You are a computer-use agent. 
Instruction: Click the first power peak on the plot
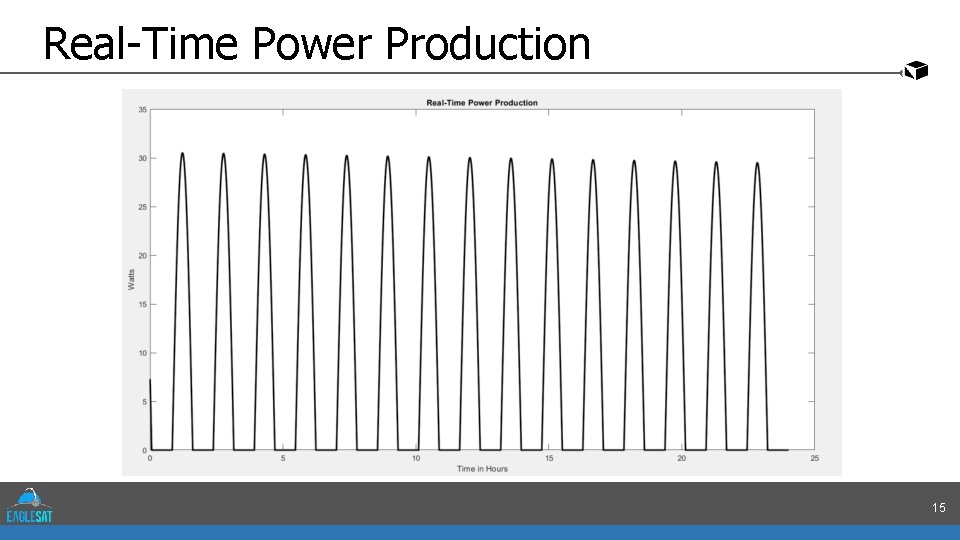(182, 154)
